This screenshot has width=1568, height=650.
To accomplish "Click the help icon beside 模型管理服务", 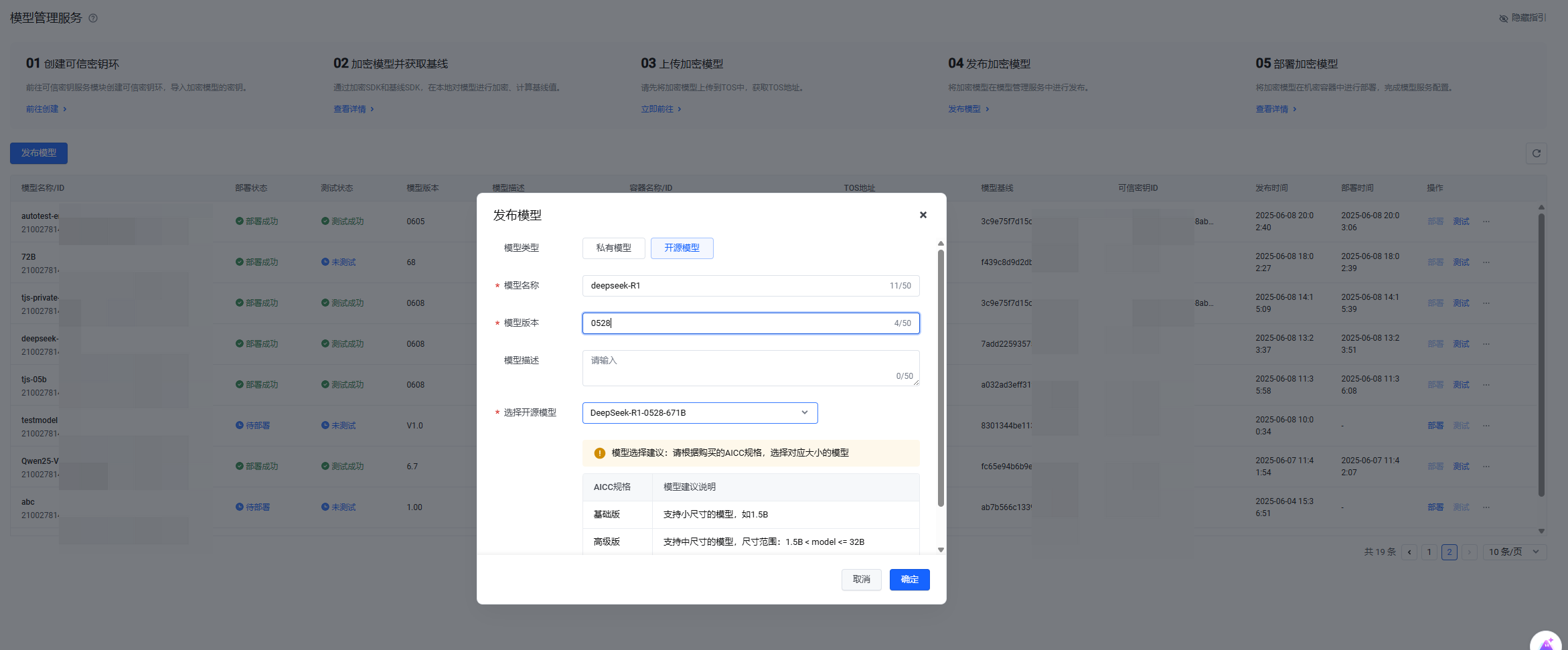I will (x=93, y=18).
